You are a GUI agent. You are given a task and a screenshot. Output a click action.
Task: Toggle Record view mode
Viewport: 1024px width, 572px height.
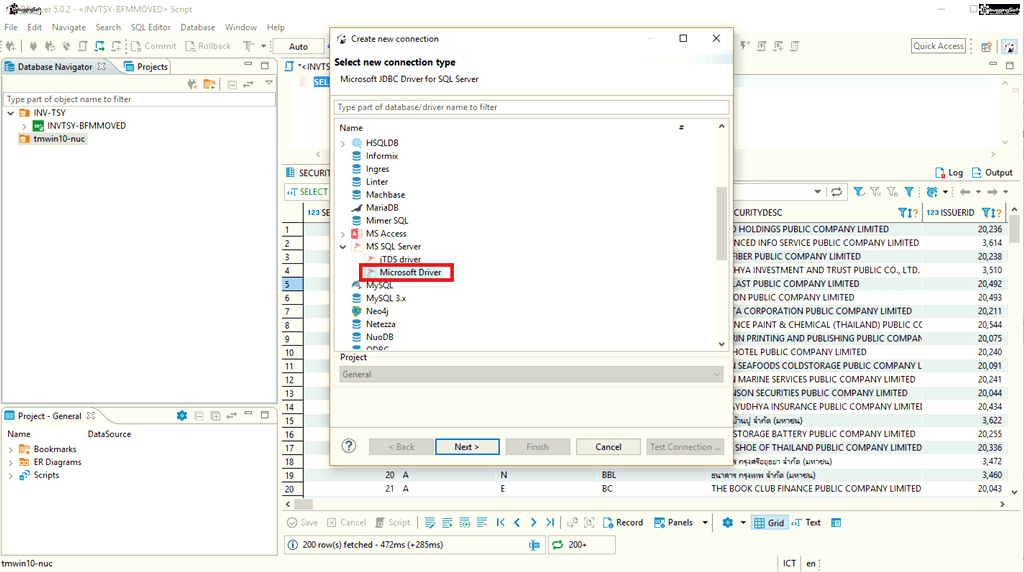point(623,522)
